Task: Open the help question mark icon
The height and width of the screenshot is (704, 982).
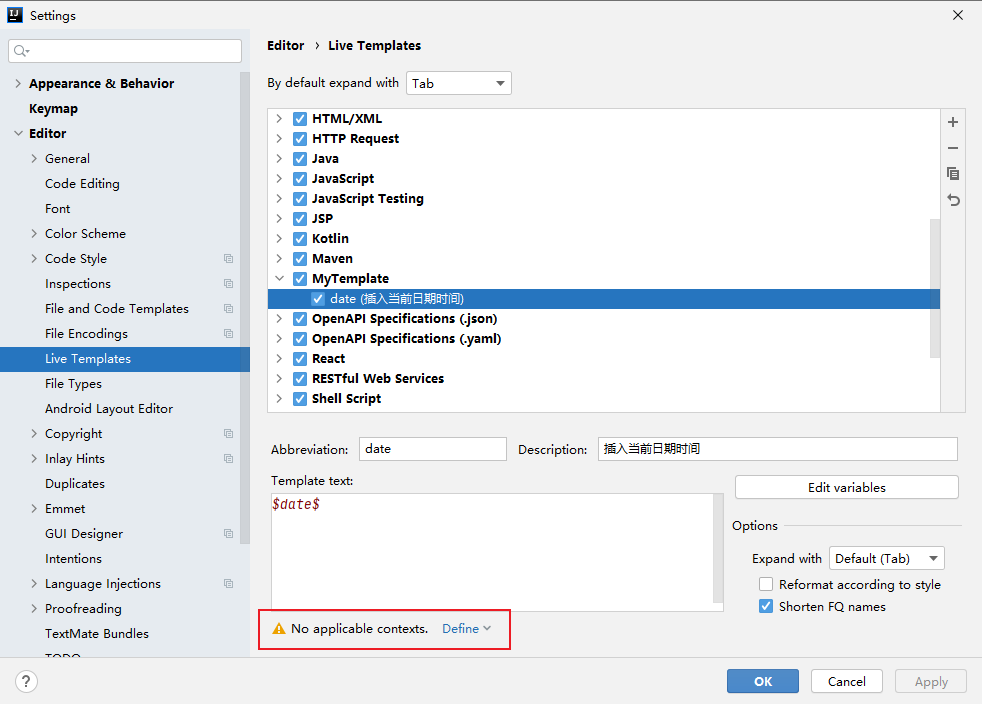Action: [x=27, y=681]
